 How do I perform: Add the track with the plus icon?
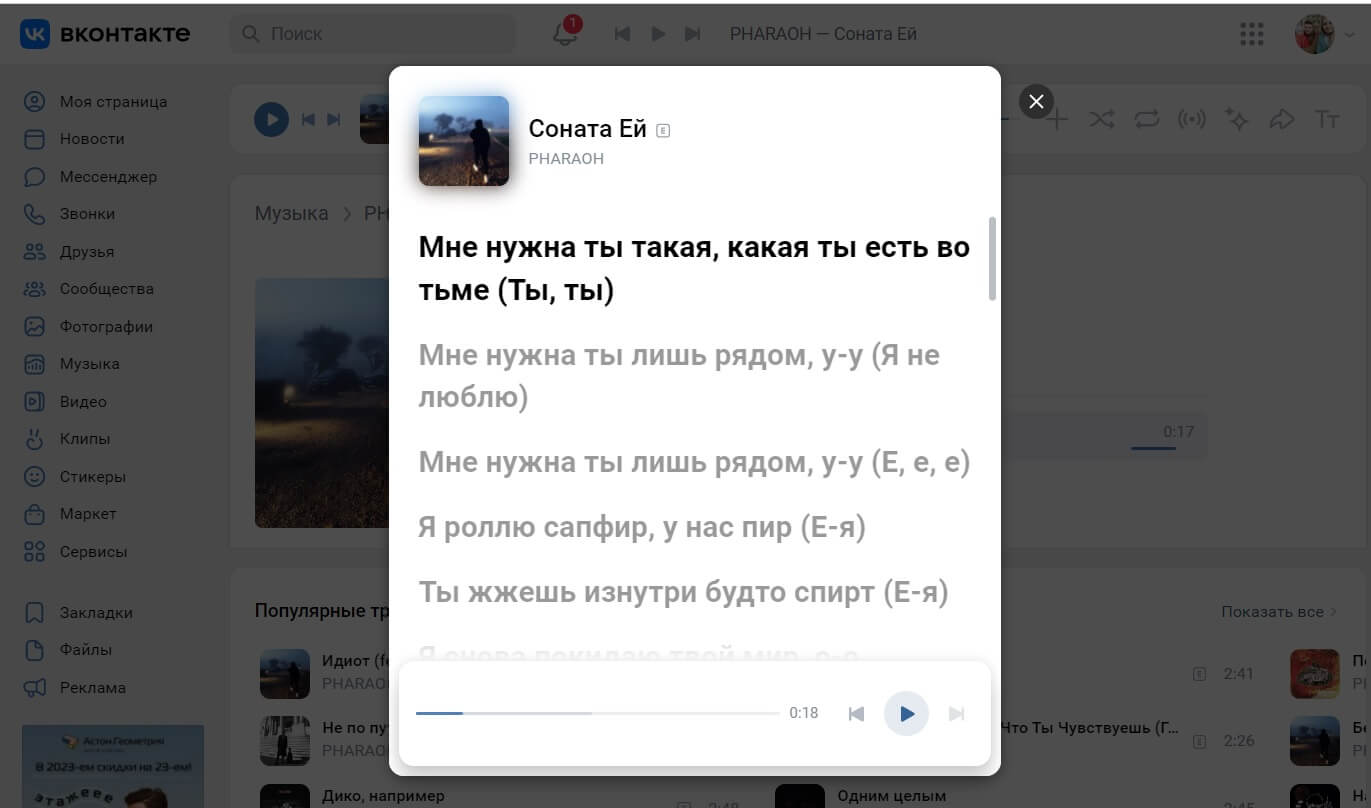pyautogui.click(x=1057, y=120)
